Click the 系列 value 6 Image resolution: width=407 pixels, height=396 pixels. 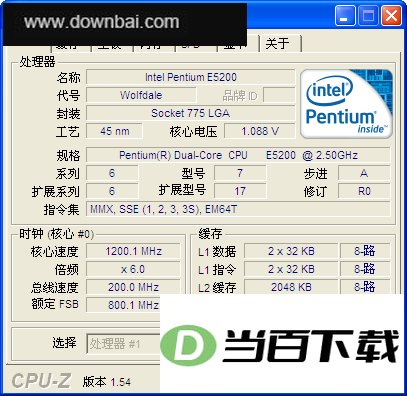tap(112, 173)
